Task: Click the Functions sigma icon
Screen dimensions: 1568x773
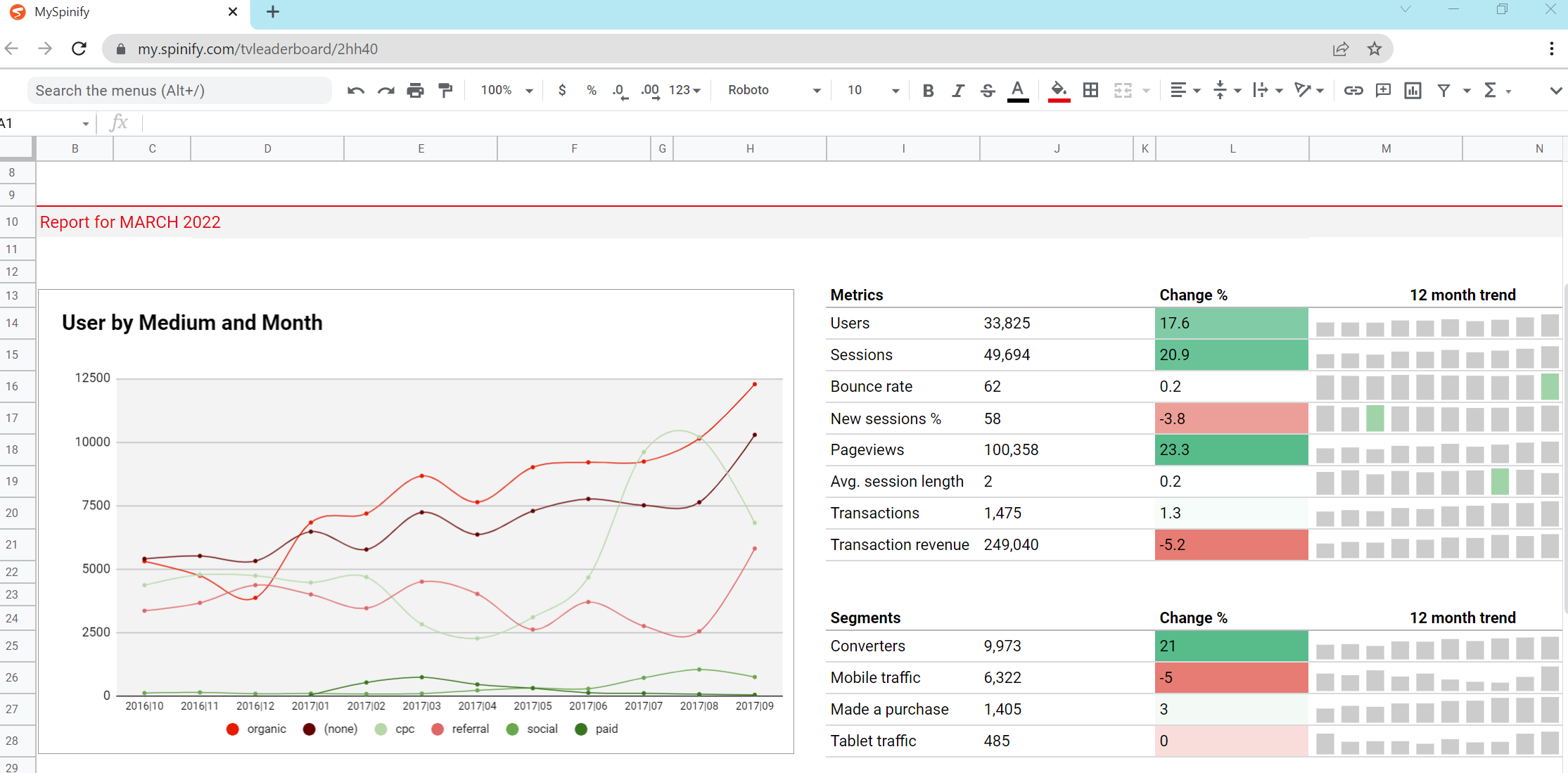Action: (1490, 90)
